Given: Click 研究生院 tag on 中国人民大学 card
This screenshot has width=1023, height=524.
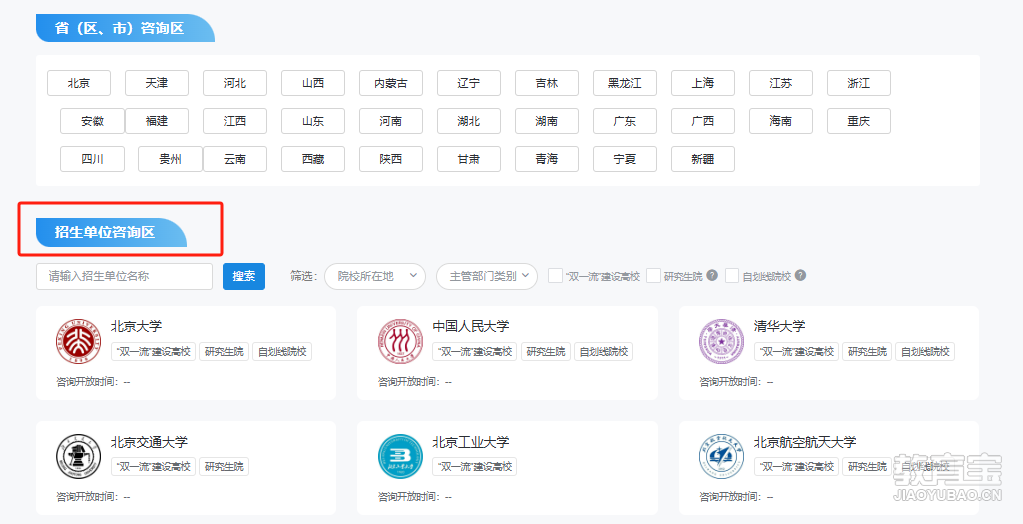Looking at the screenshot, I should pos(545,352).
